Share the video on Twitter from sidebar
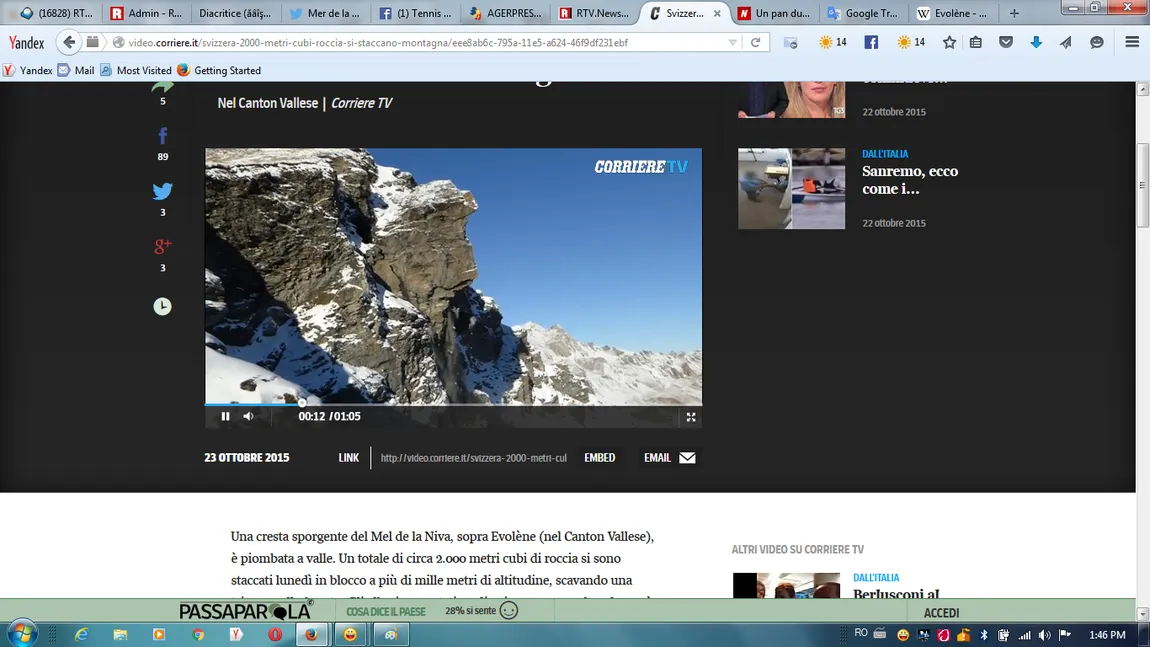1150x647 pixels. 163,191
